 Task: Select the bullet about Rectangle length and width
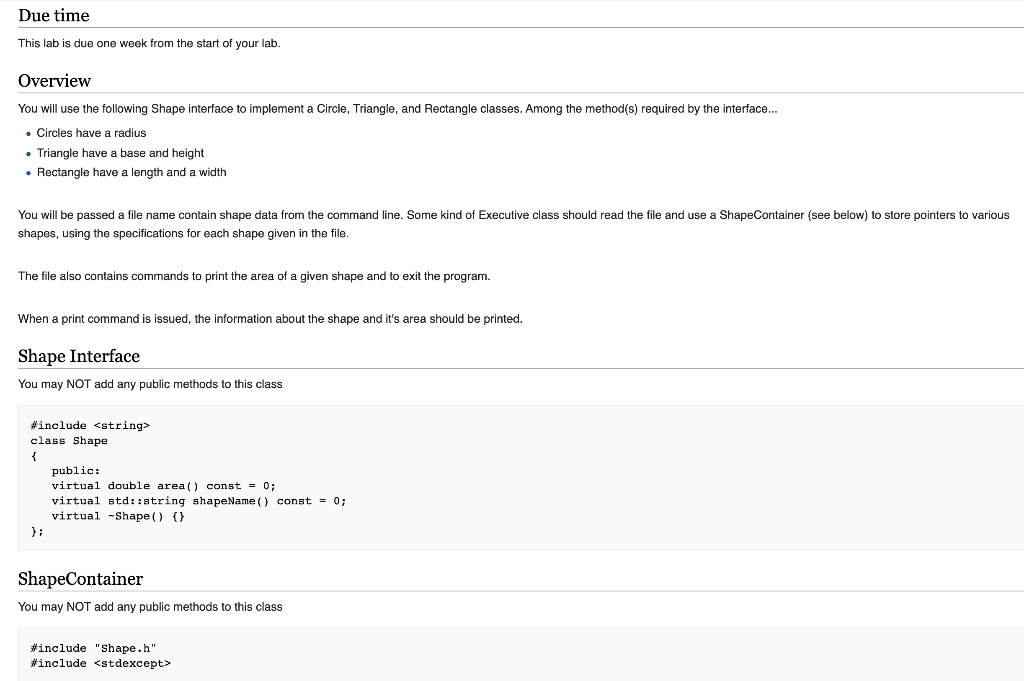click(131, 172)
